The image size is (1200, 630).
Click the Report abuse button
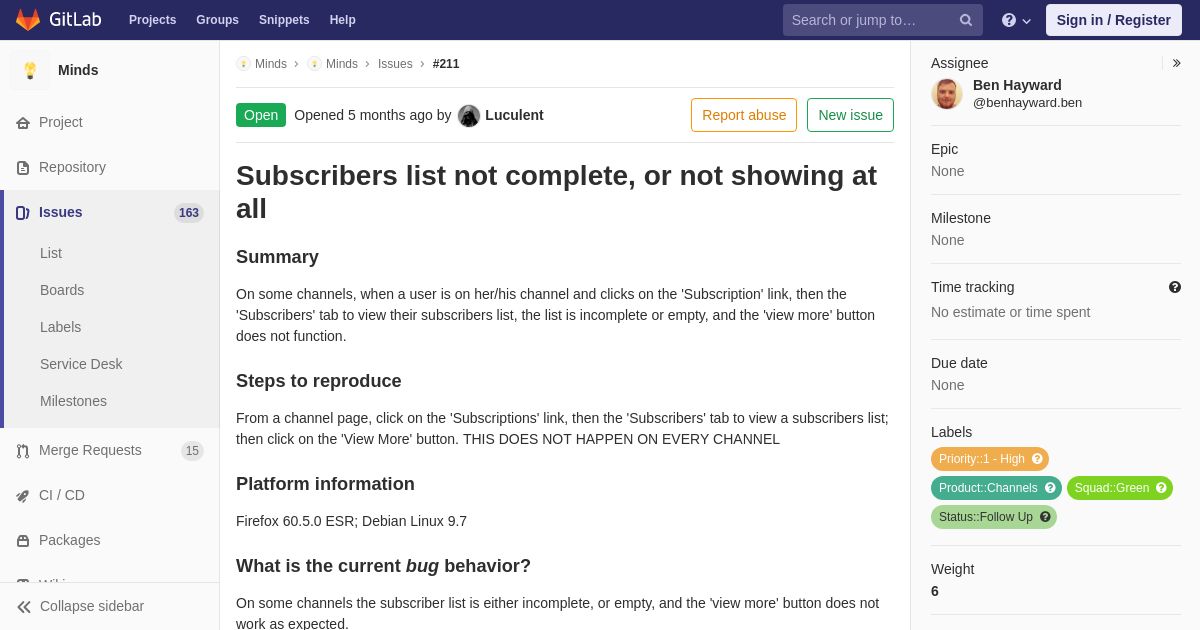(x=744, y=115)
